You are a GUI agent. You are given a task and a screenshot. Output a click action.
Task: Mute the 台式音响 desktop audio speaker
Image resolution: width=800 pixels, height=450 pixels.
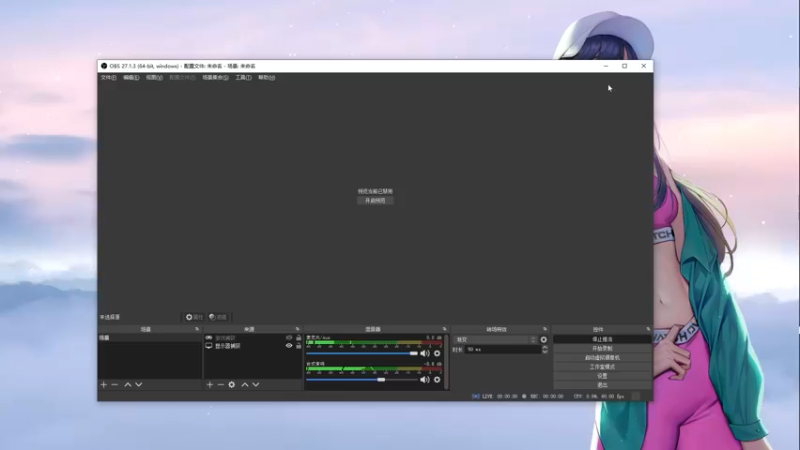424,380
